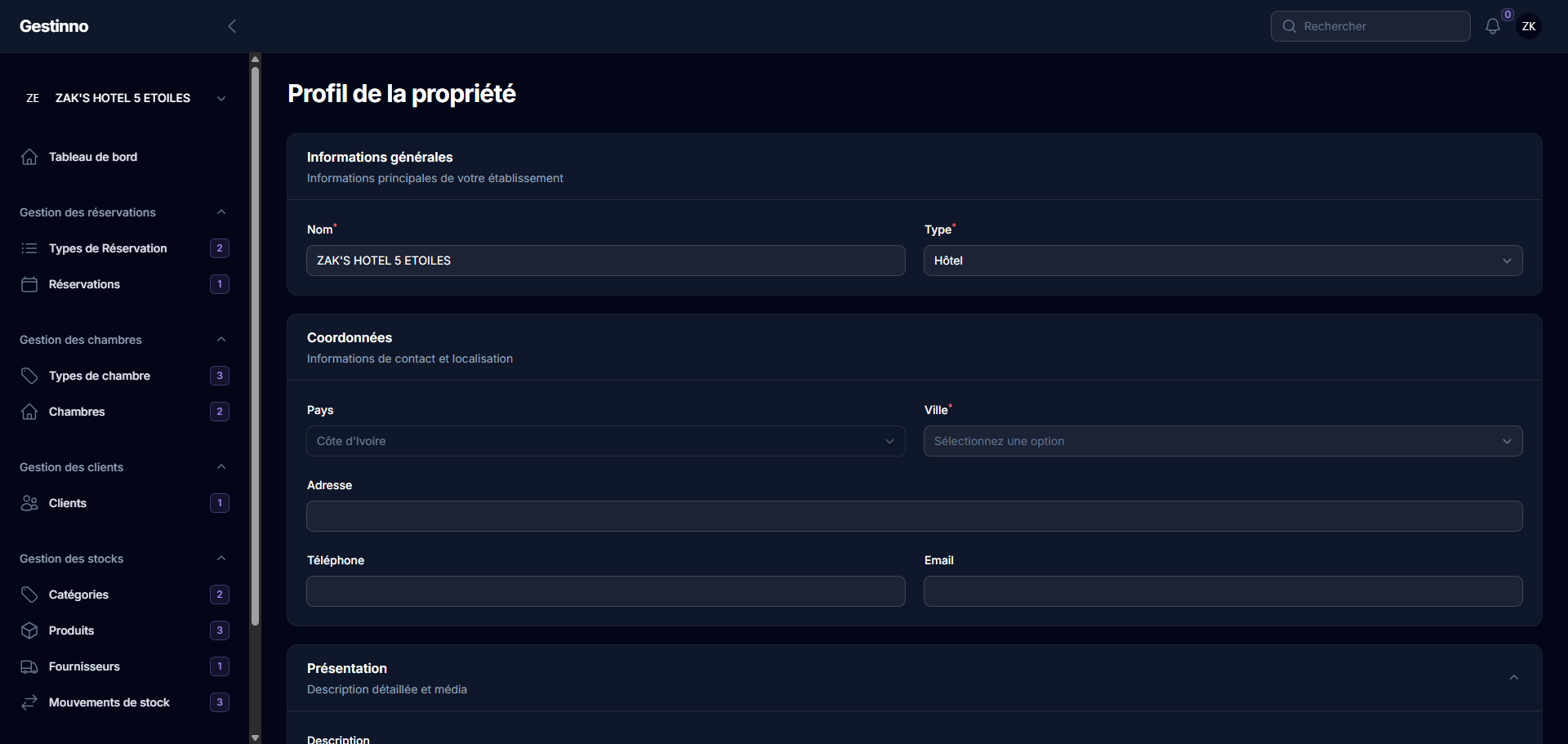The width and height of the screenshot is (1568, 744).
Task: Click the Nom input field
Action: point(606,261)
